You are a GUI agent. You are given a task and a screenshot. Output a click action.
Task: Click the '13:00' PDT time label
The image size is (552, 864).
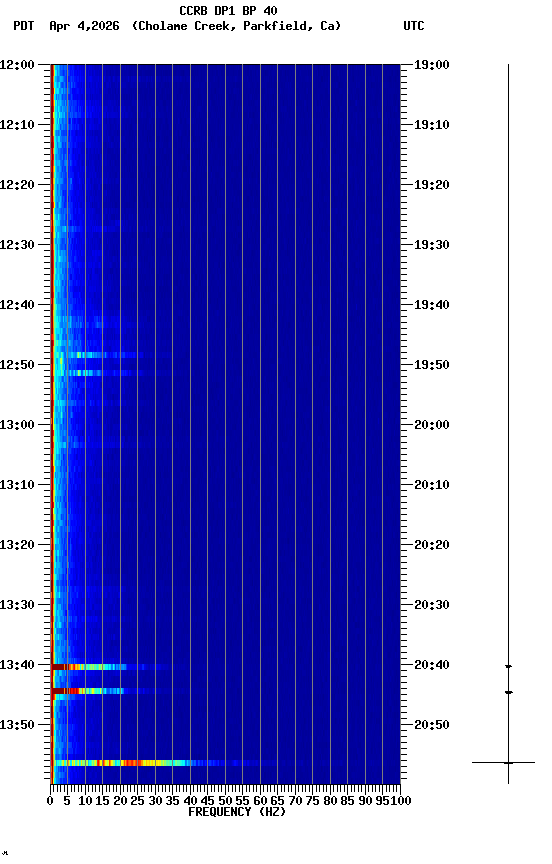click(x=17, y=425)
